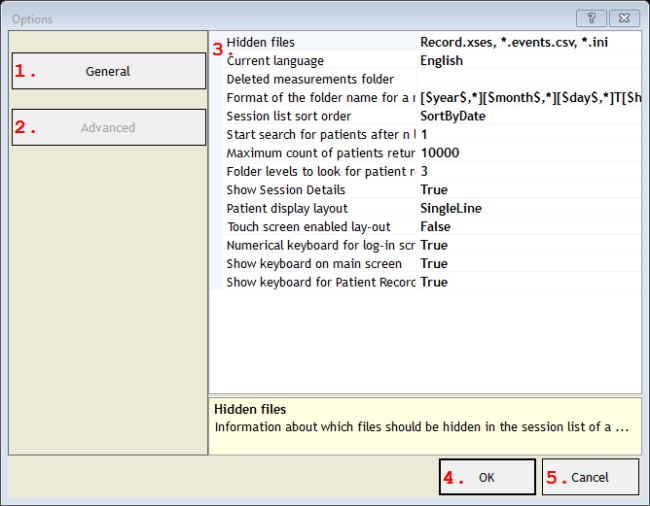
Task: Click Start search for patients value field
Action: (x=528, y=134)
